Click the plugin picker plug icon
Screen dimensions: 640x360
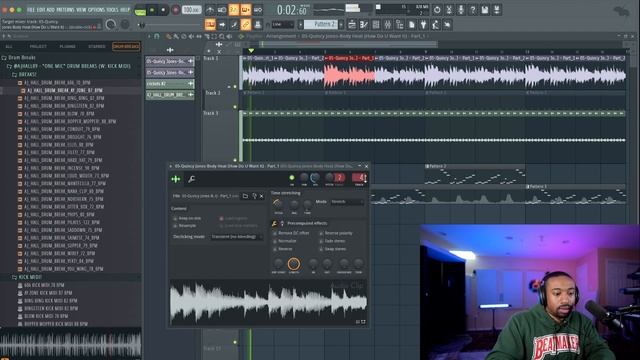423,25
